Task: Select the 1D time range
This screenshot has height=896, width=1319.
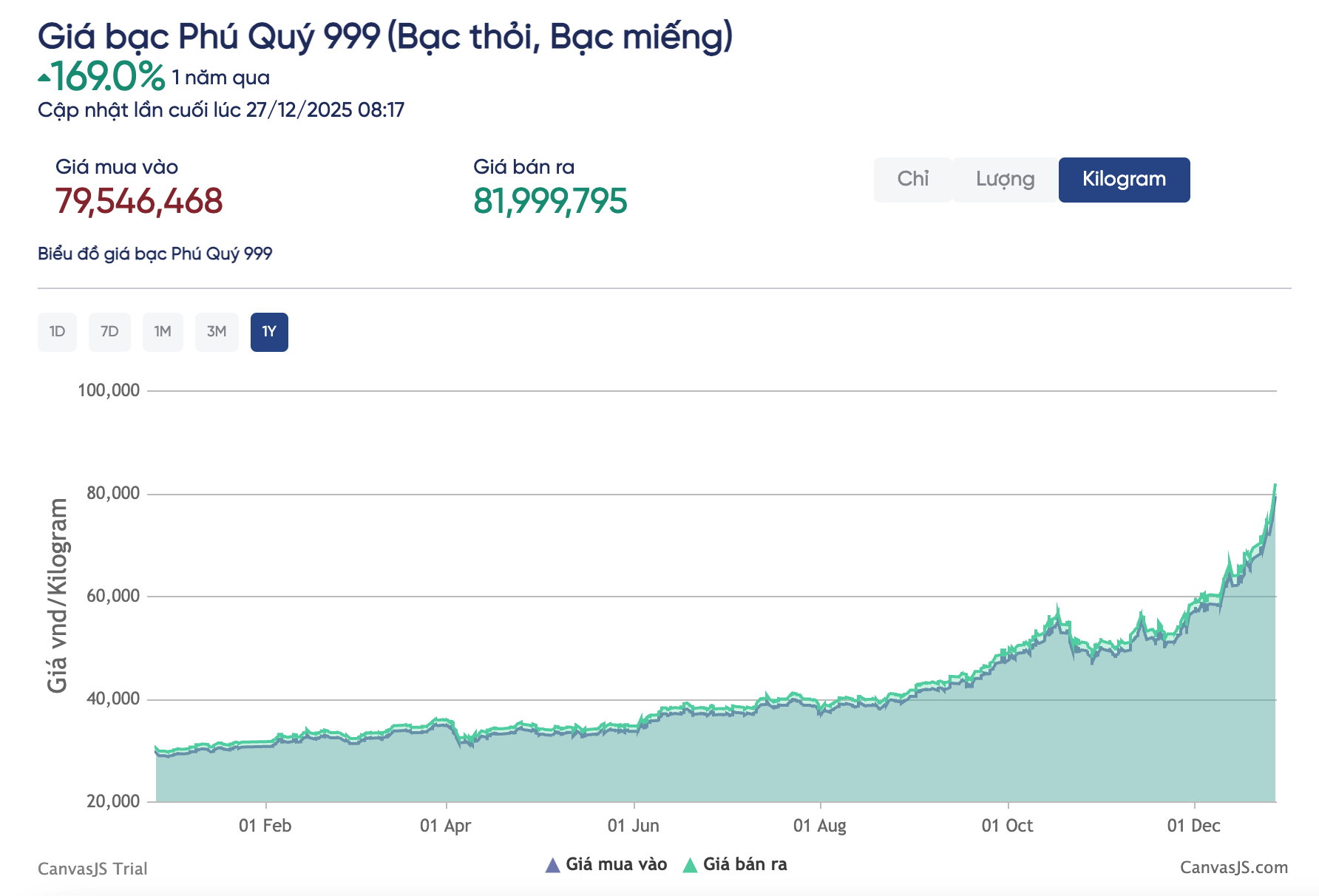Action: [x=57, y=332]
